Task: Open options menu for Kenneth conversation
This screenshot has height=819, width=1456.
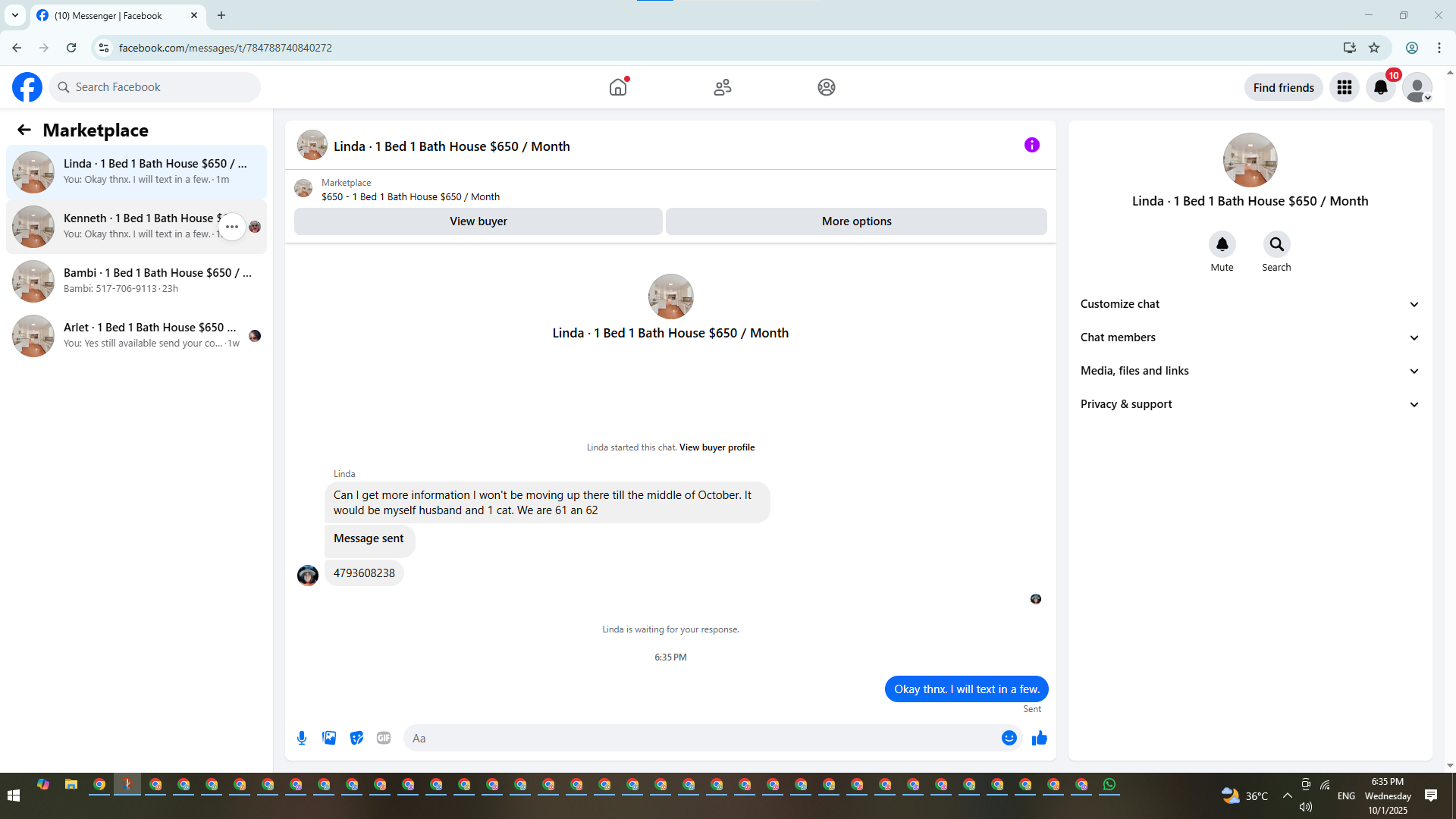Action: tap(232, 227)
